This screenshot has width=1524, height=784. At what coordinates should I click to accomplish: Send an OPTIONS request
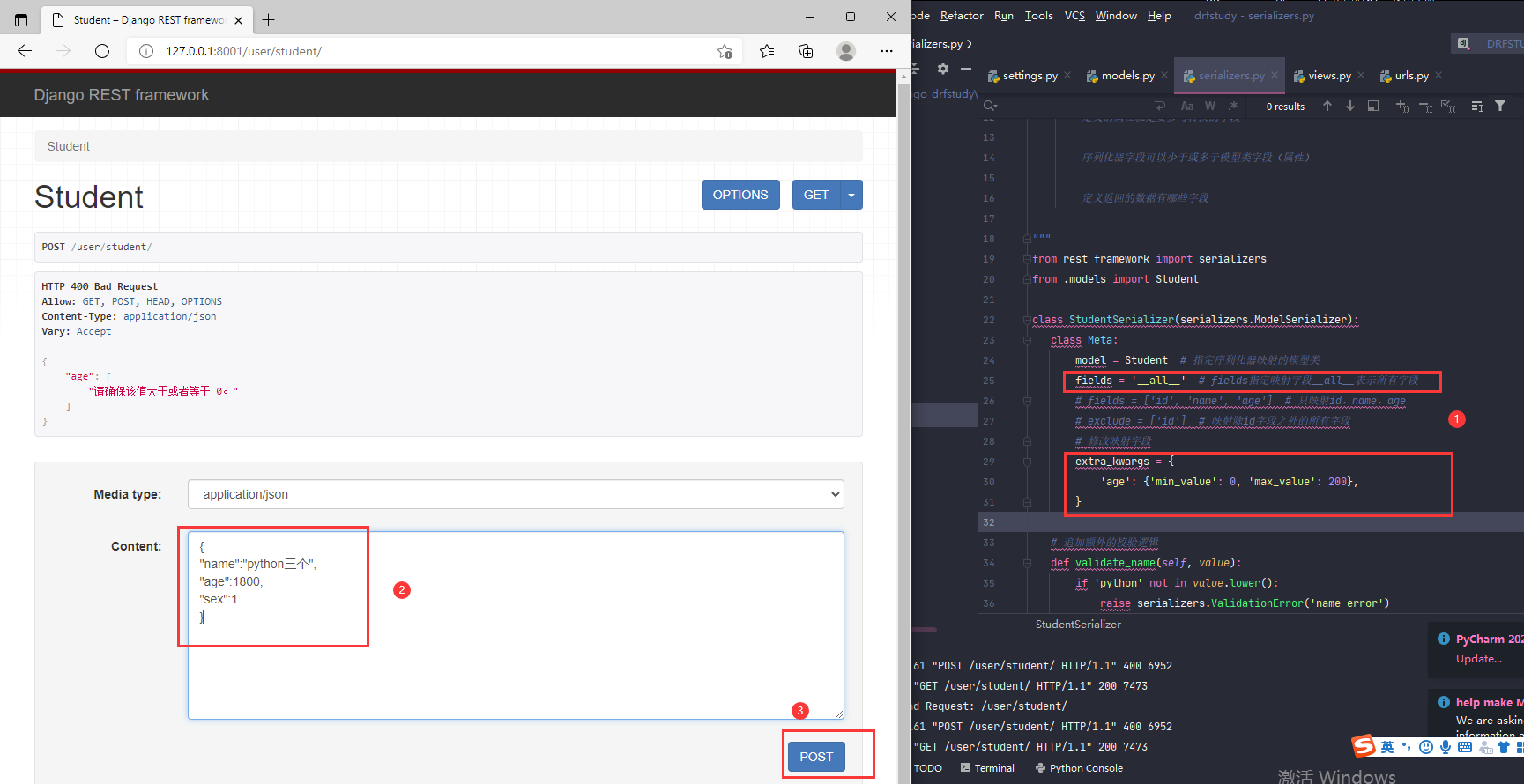[740, 195]
